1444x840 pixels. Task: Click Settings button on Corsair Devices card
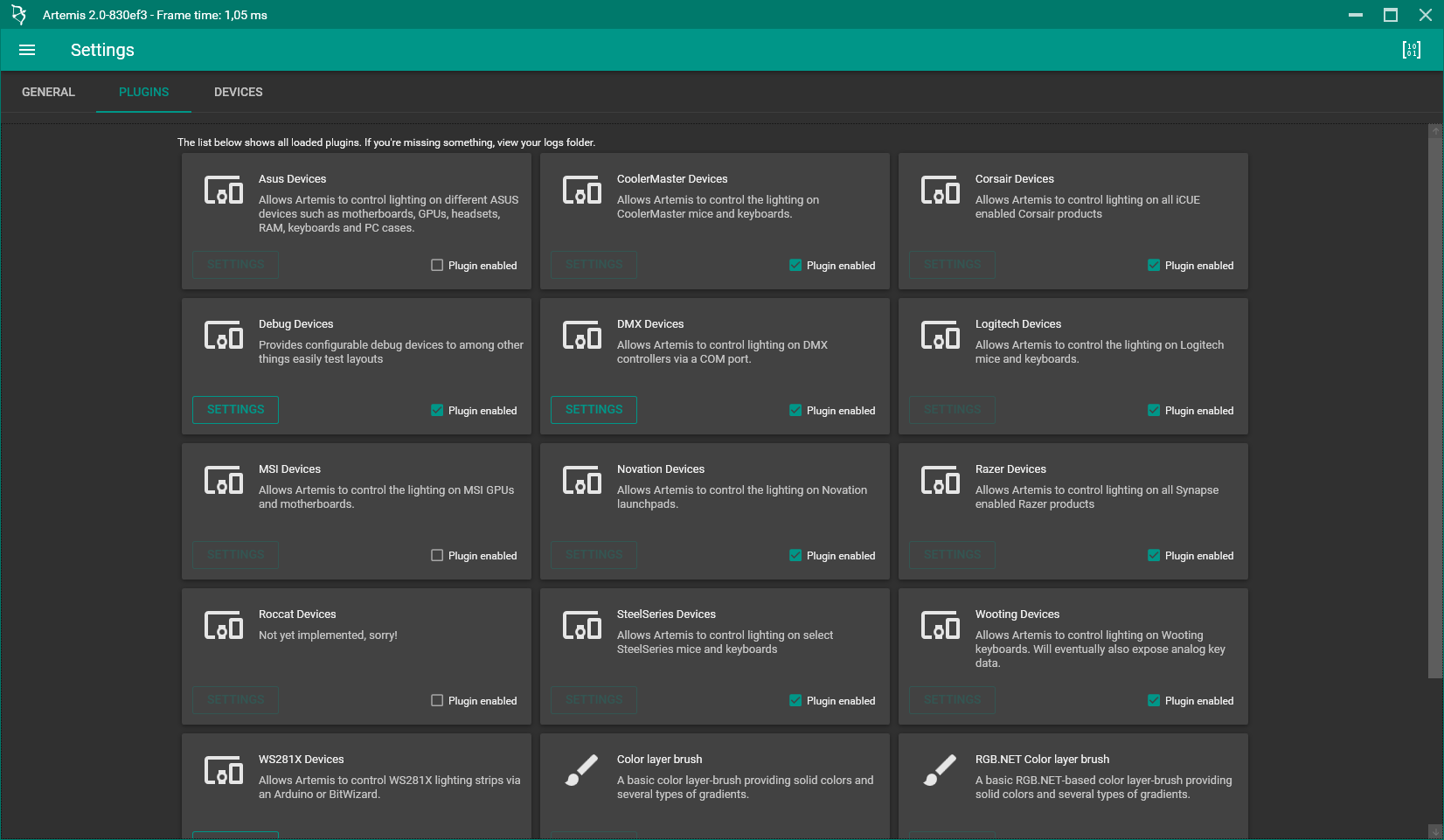(953, 265)
